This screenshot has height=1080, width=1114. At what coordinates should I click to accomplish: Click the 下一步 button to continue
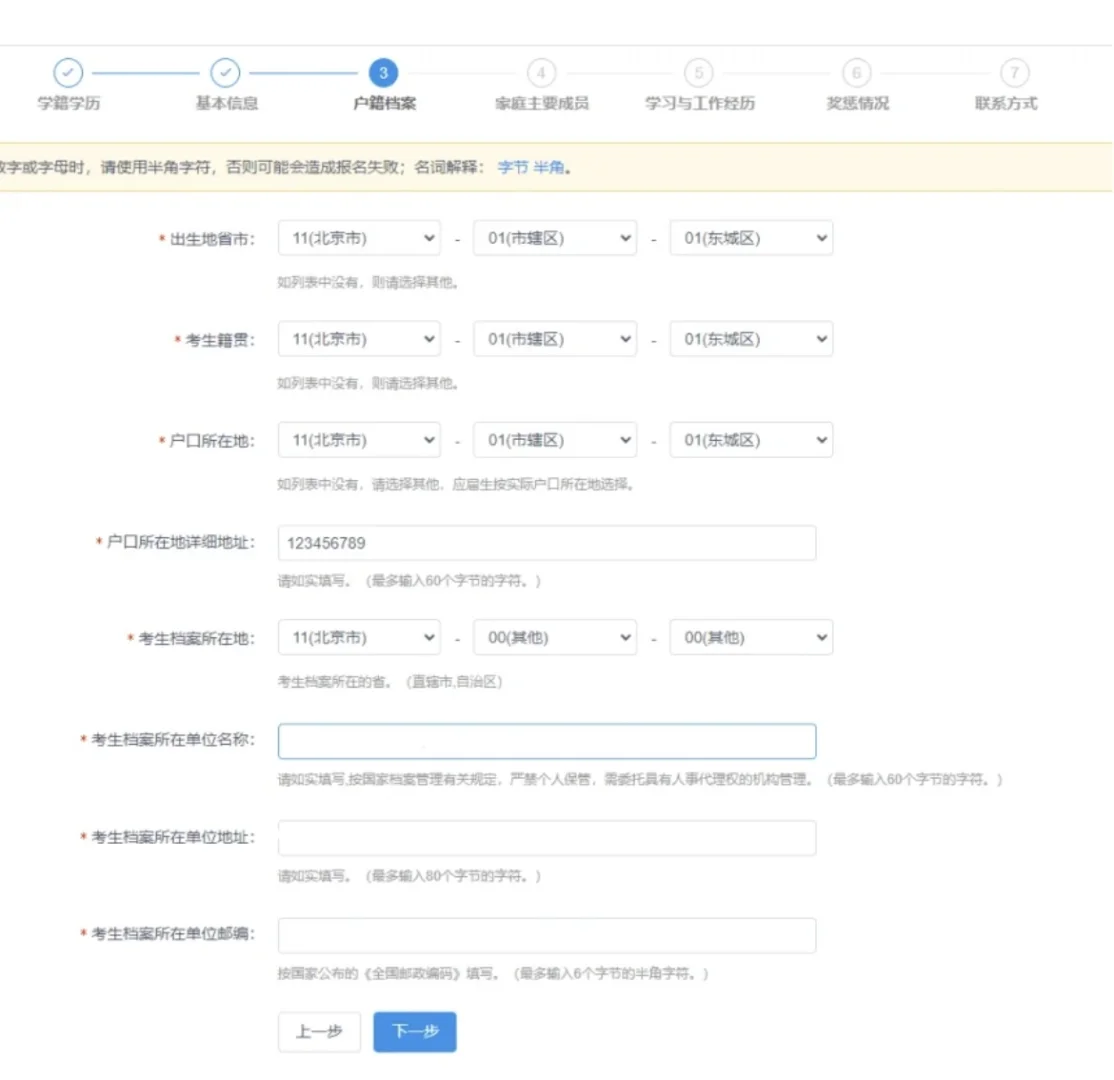coord(415,1031)
